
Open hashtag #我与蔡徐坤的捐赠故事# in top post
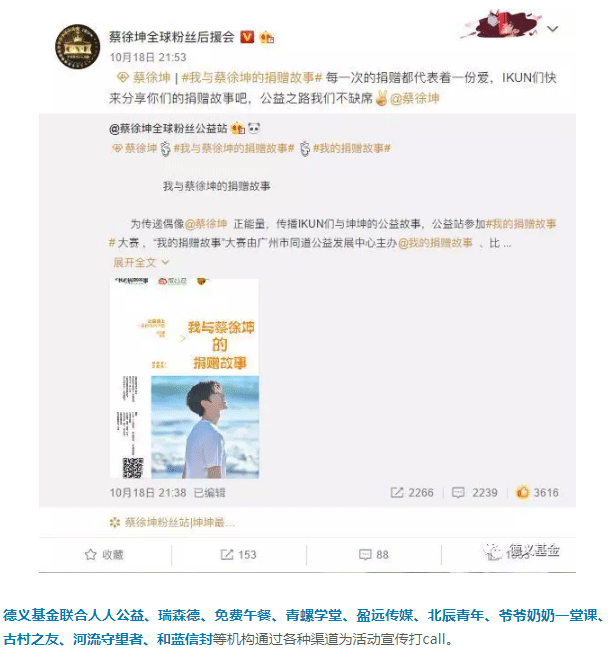[x=252, y=78]
